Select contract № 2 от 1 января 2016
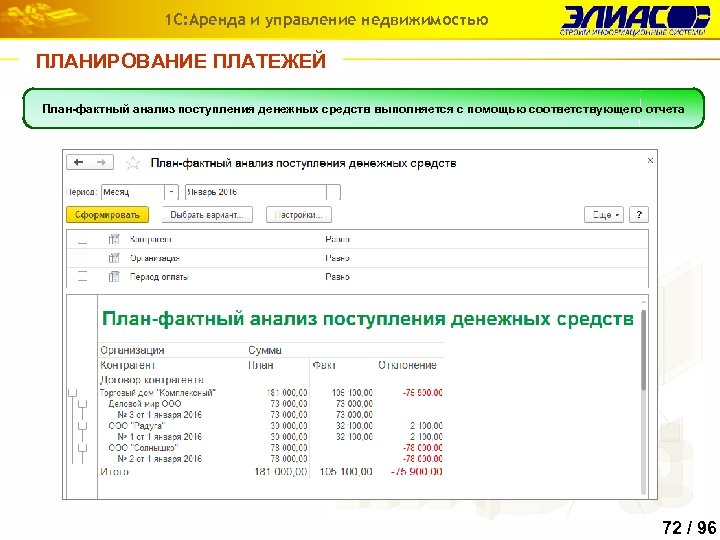Screen dimensions: 720x540 [159, 459]
